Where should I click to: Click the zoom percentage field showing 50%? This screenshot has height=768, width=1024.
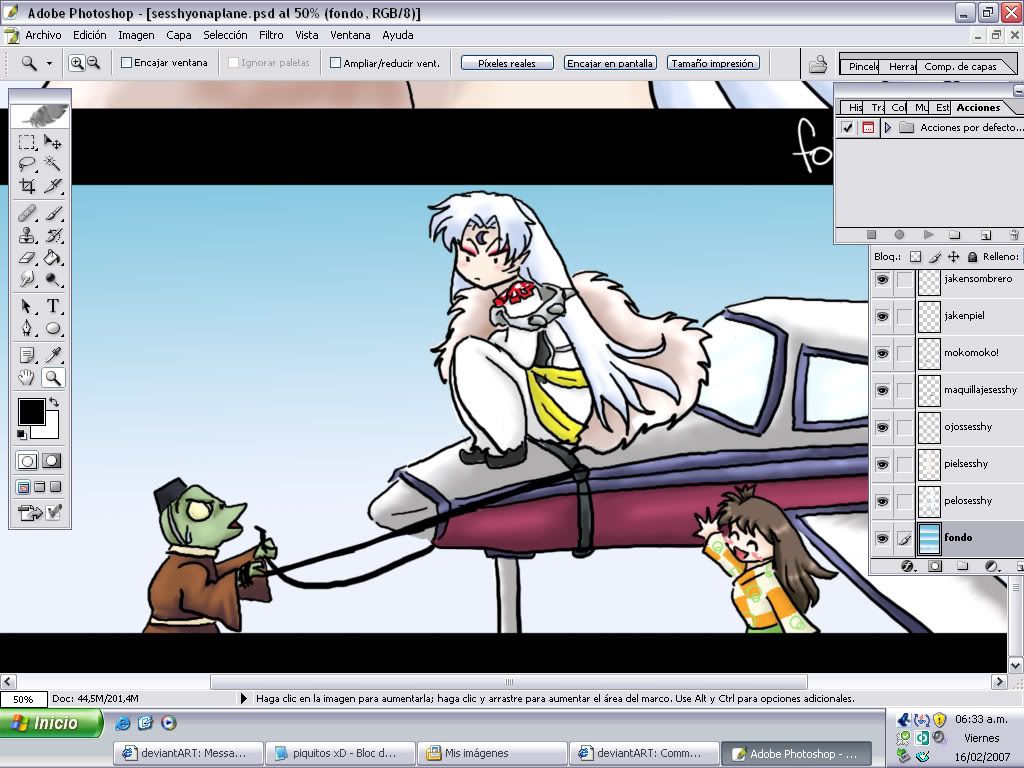[x=24, y=699]
